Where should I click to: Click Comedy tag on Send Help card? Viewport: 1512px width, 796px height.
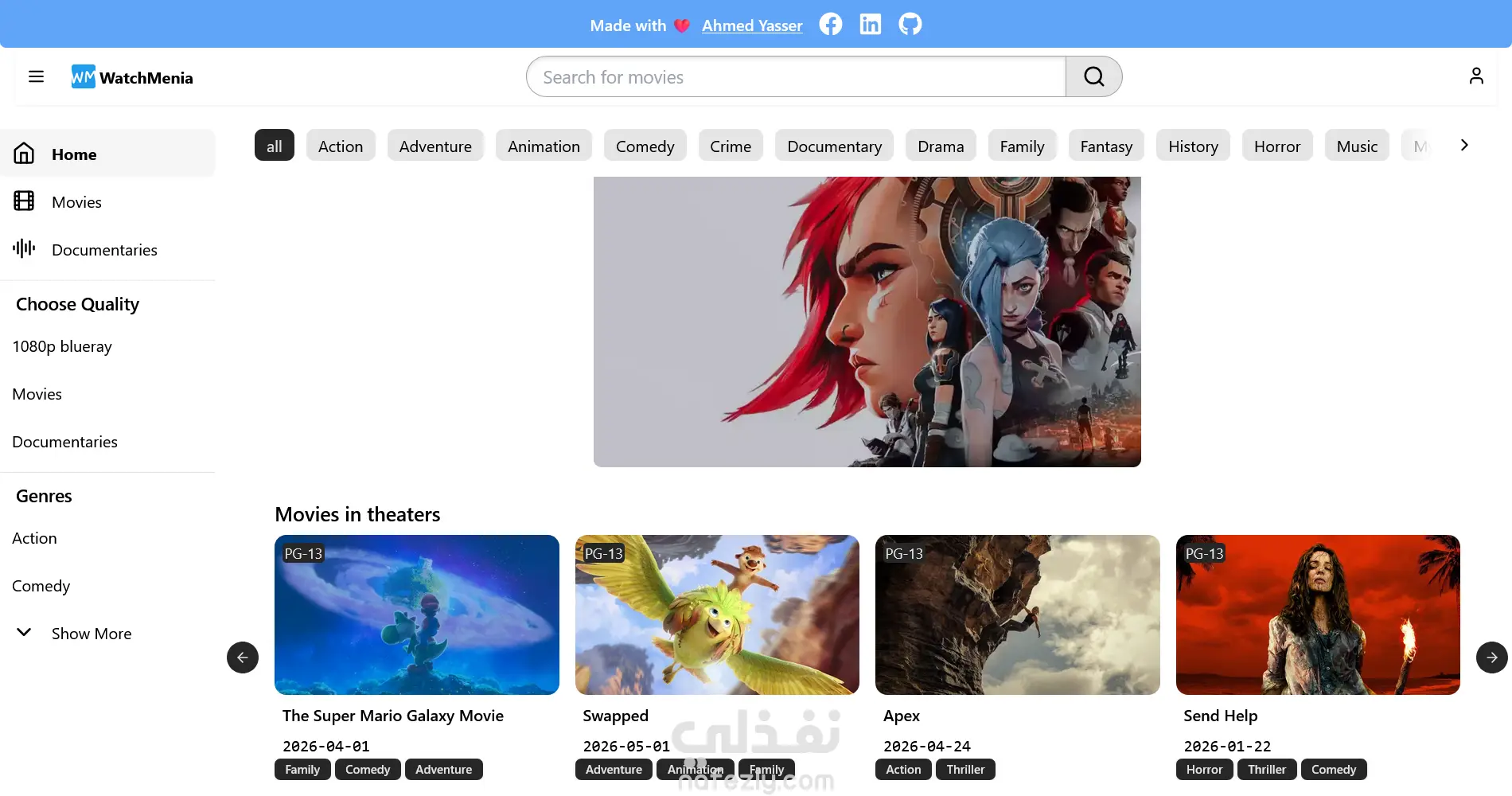[1334, 770]
